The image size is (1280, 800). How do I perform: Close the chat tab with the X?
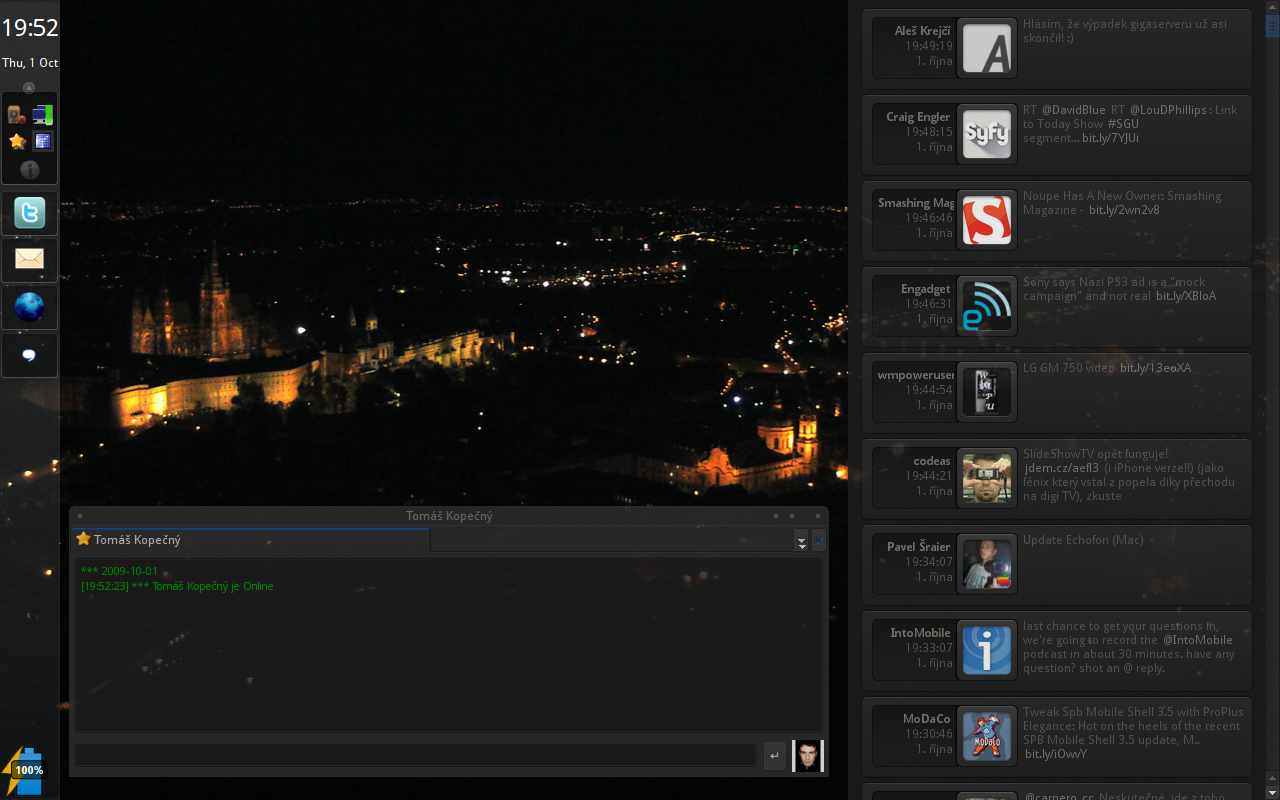coord(818,540)
